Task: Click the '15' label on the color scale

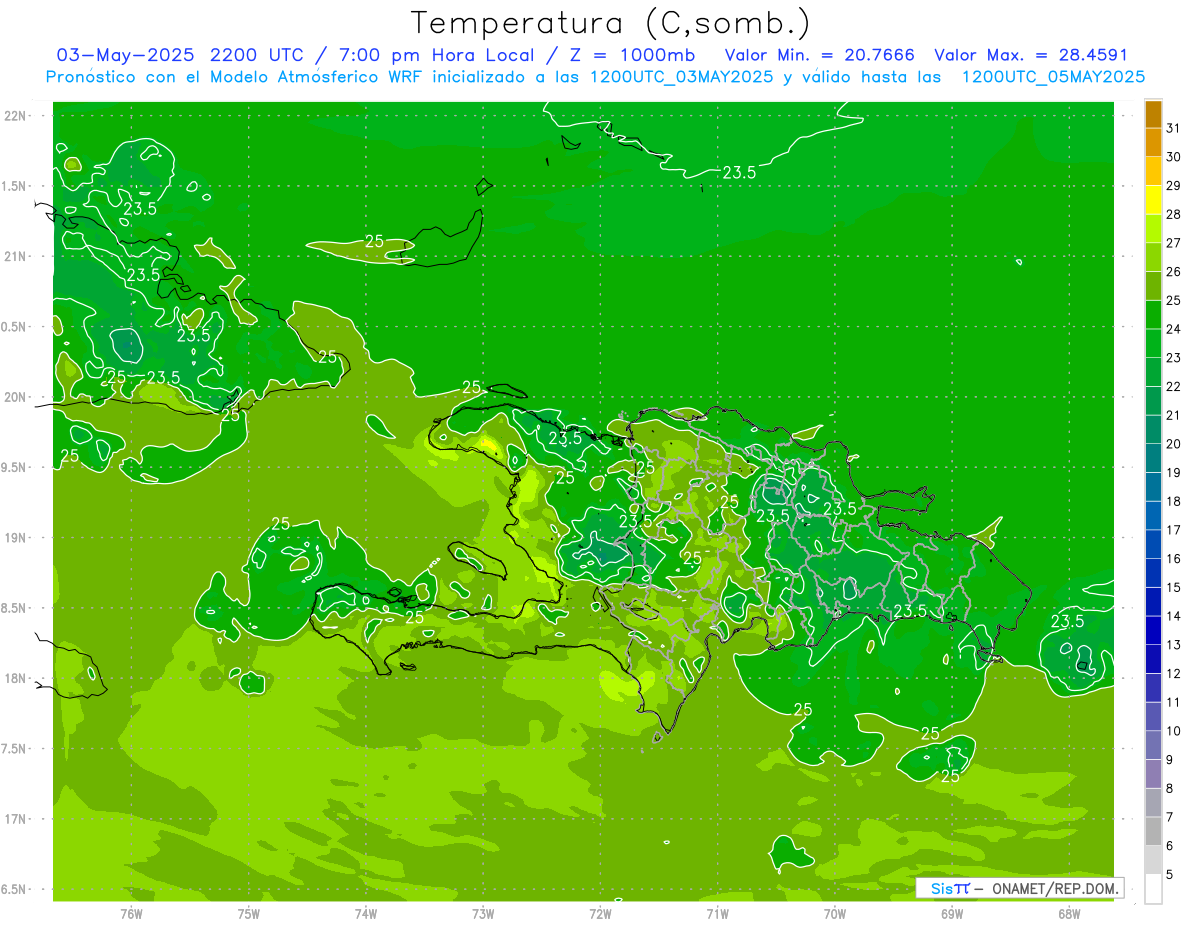Action: tap(1173, 587)
